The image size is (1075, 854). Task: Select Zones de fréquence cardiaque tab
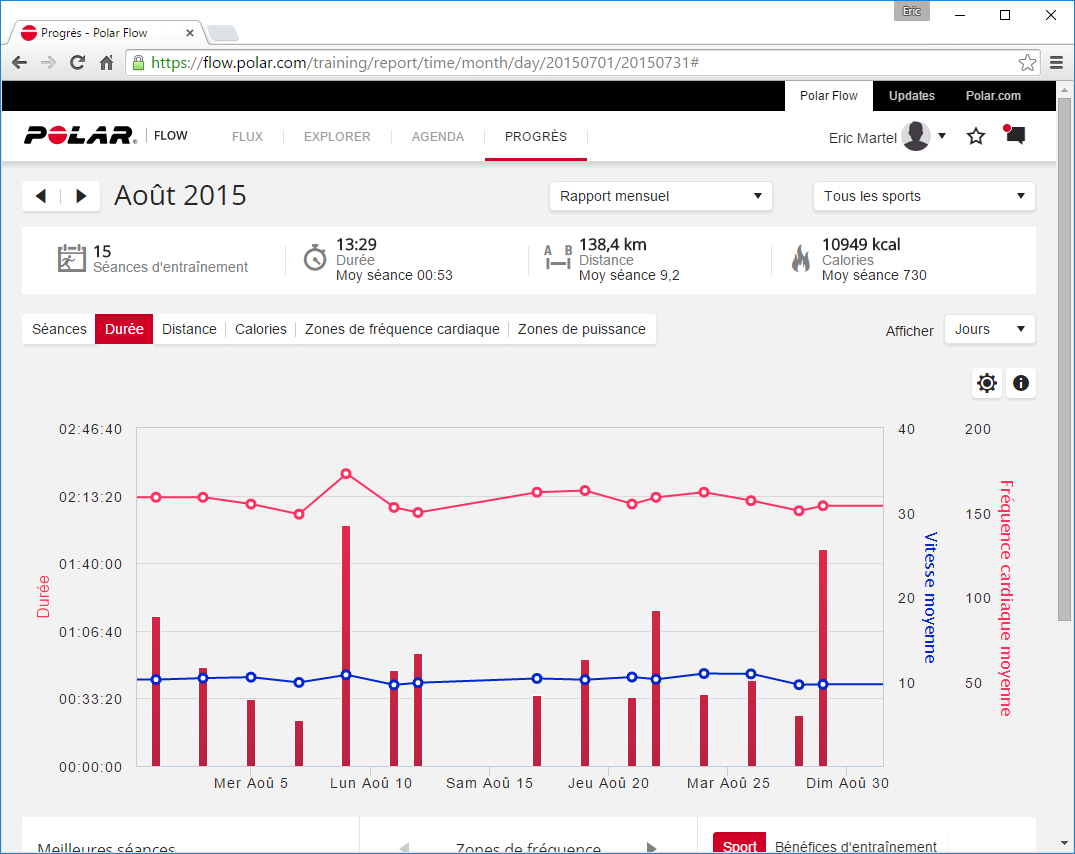click(x=402, y=329)
